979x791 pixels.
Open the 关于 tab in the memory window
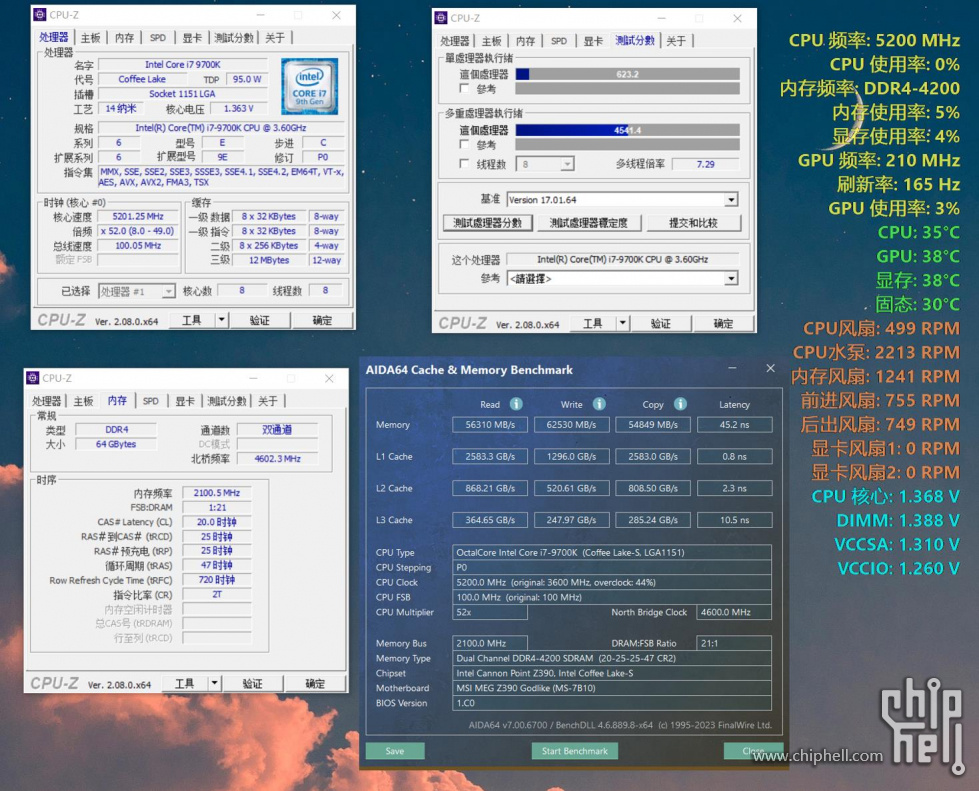pyautogui.click(x=268, y=401)
